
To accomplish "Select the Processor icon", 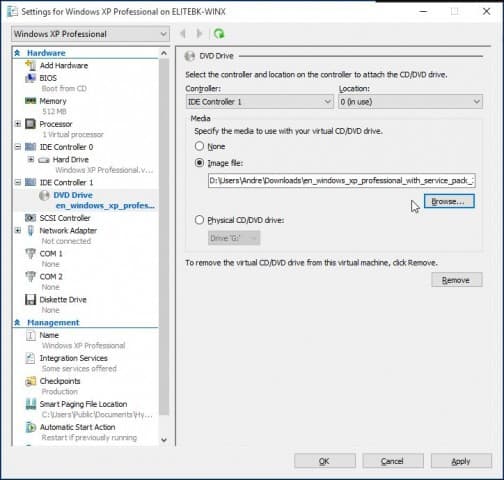I will pyautogui.click(x=30, y=124).
